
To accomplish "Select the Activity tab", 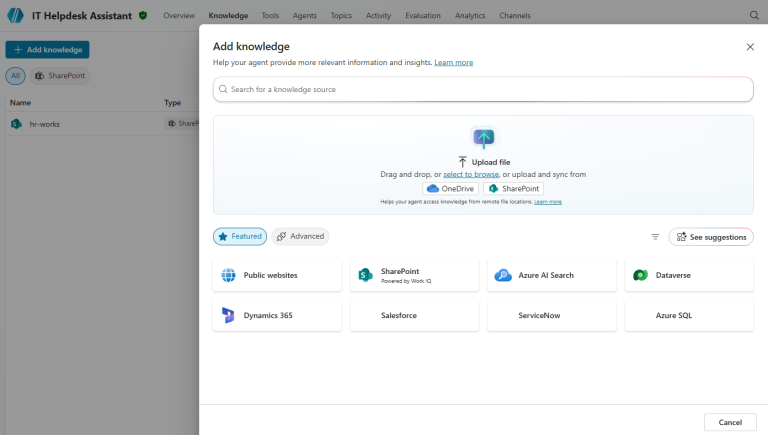I will pyautogui.click(x=379, y=16).
